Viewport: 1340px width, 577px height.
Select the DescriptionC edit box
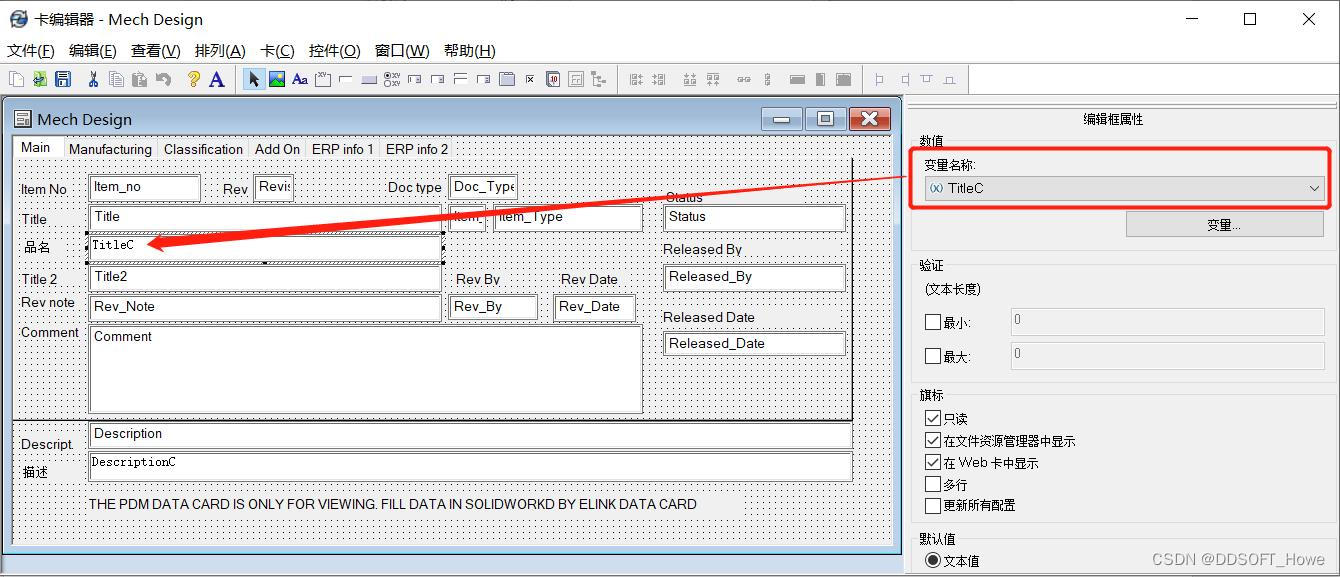pos(470,466)
